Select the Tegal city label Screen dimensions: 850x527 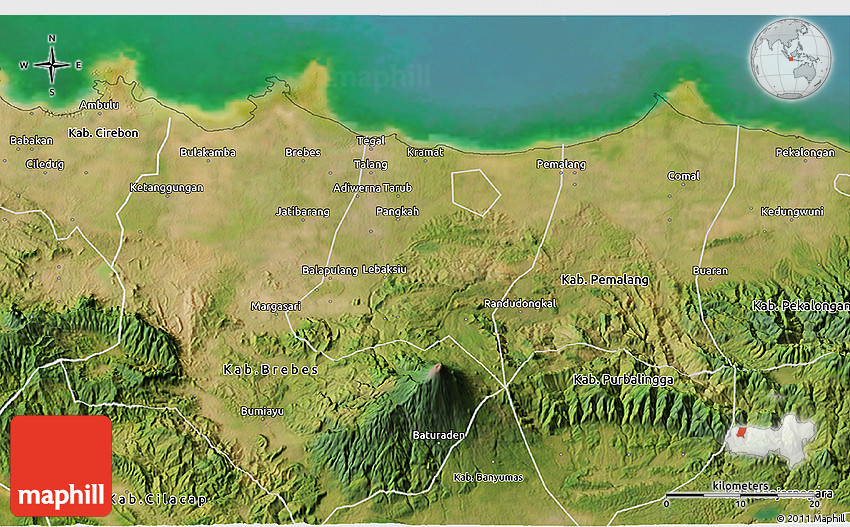pyautogui.click(x=371, y=140)
